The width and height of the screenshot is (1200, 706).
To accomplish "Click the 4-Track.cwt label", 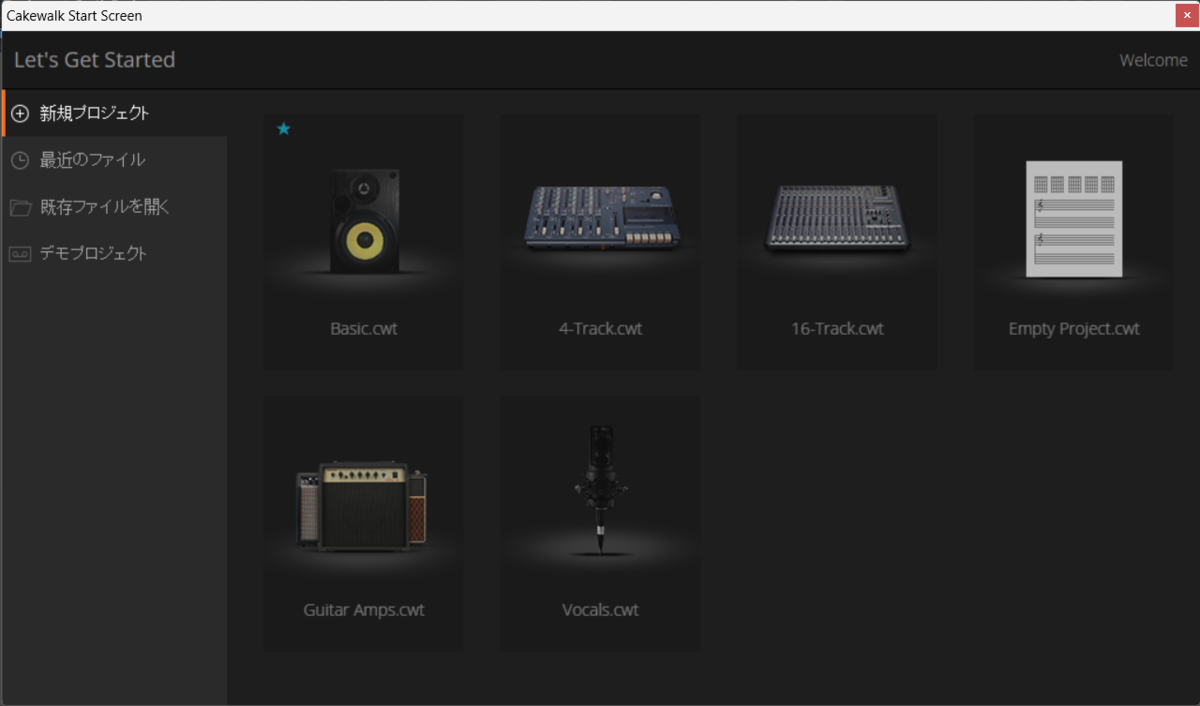I will pos(600,328).
